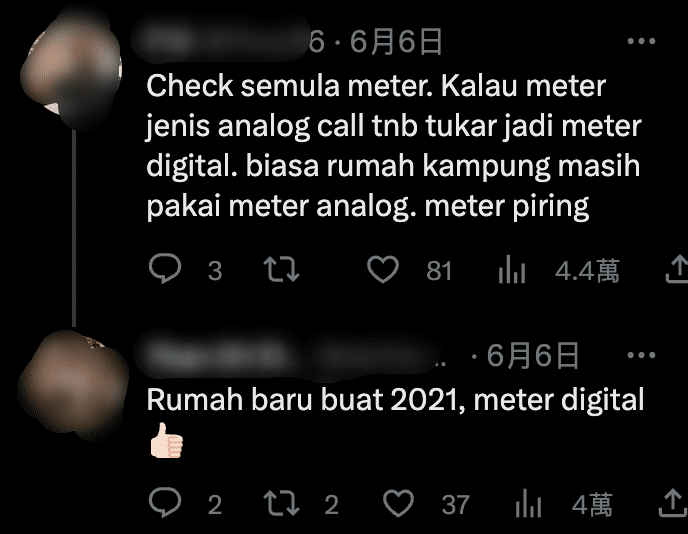Like the tweet with 81 likes
The width and height of the screenshot is (688, 534).
coord(383,269)
